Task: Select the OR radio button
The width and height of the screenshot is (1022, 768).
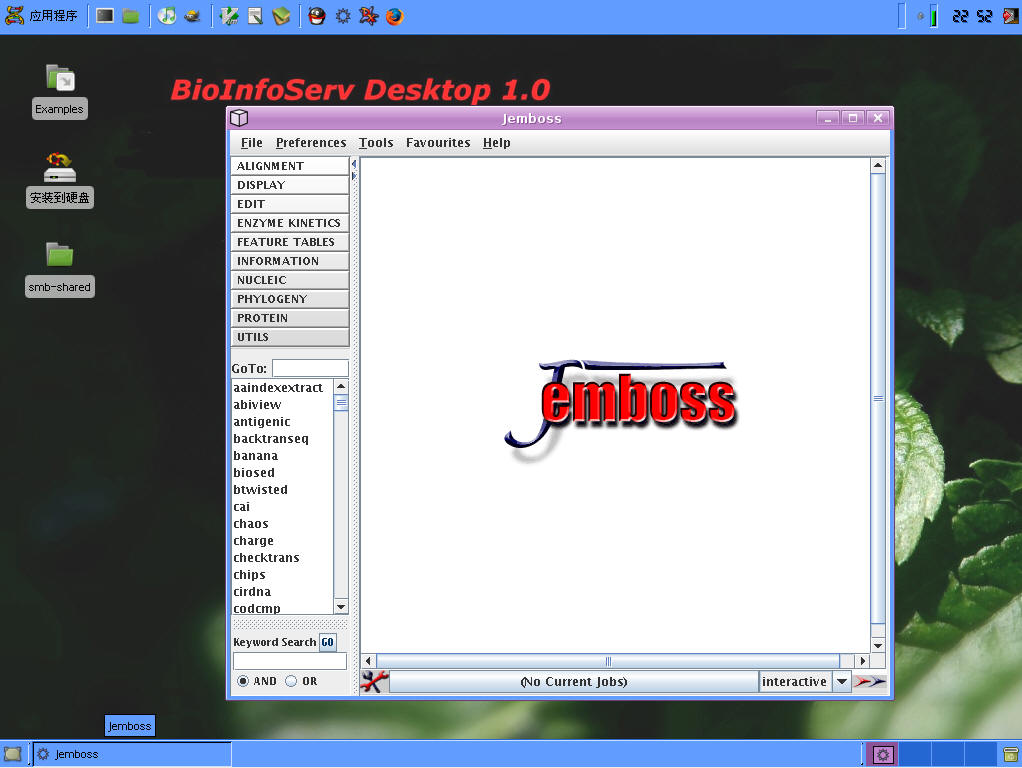Action: (291, 681)
